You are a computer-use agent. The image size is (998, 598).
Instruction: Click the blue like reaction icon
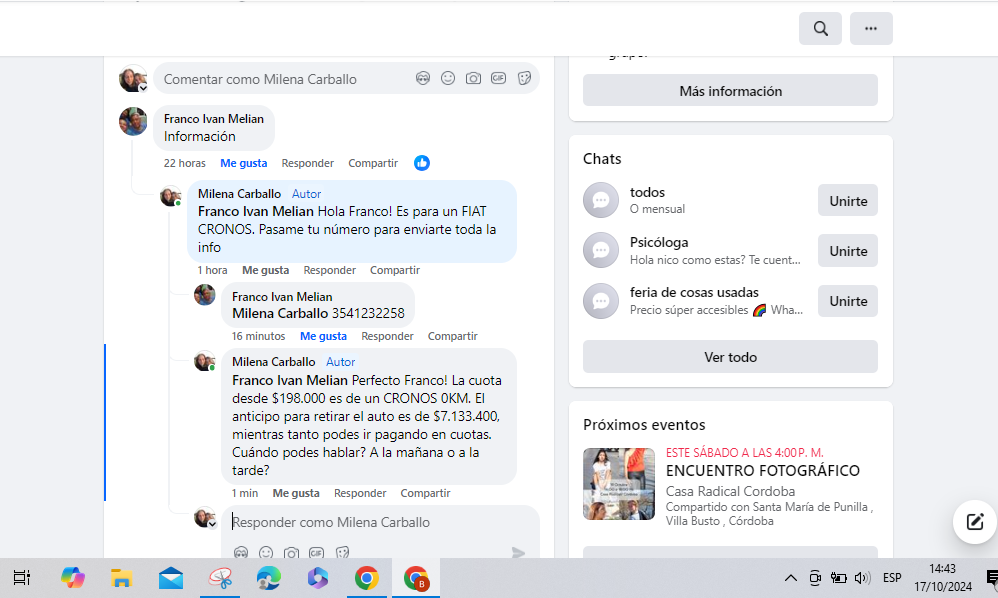422,163
